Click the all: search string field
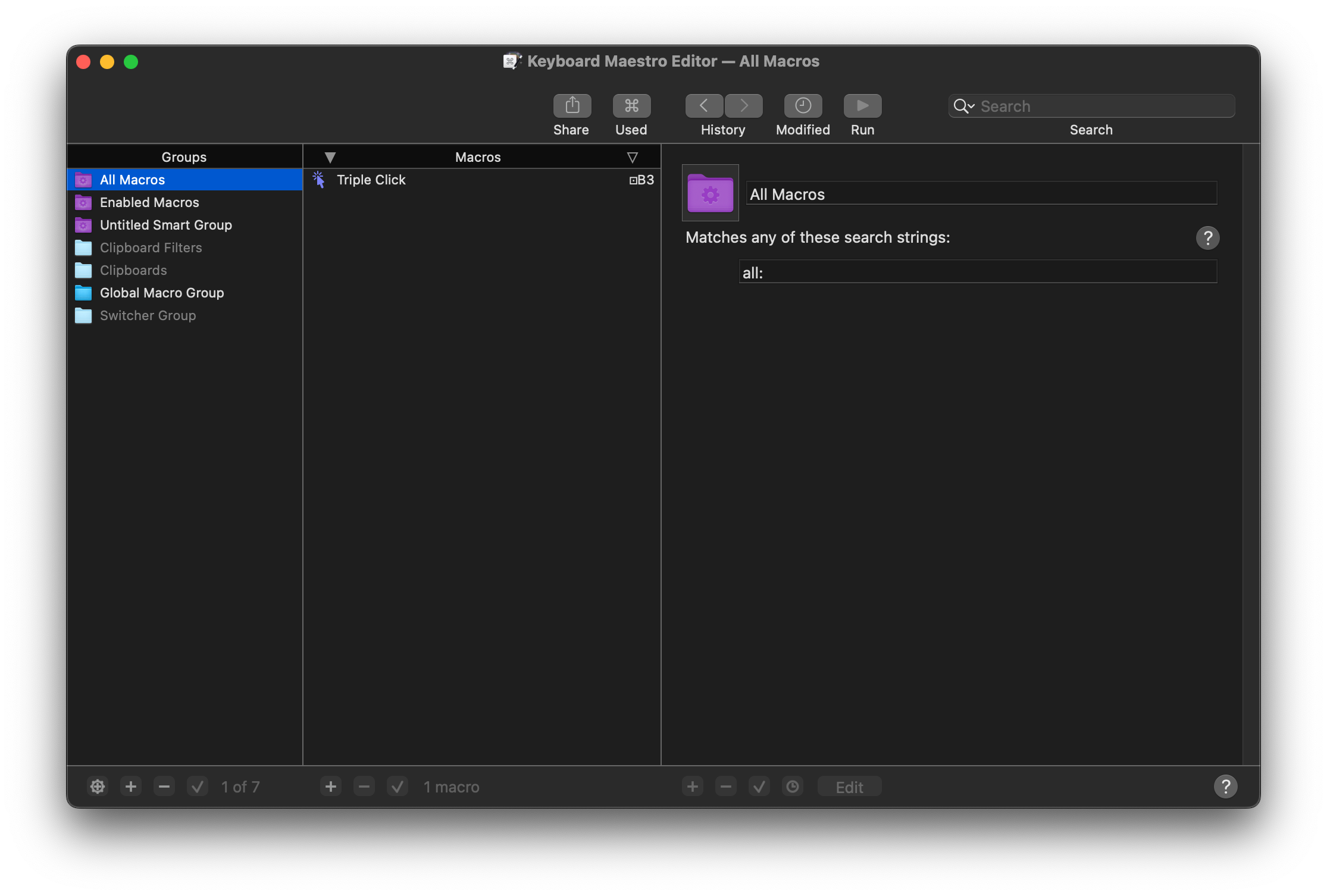This screenshot has width=1327, height=896. pos(977,272)
